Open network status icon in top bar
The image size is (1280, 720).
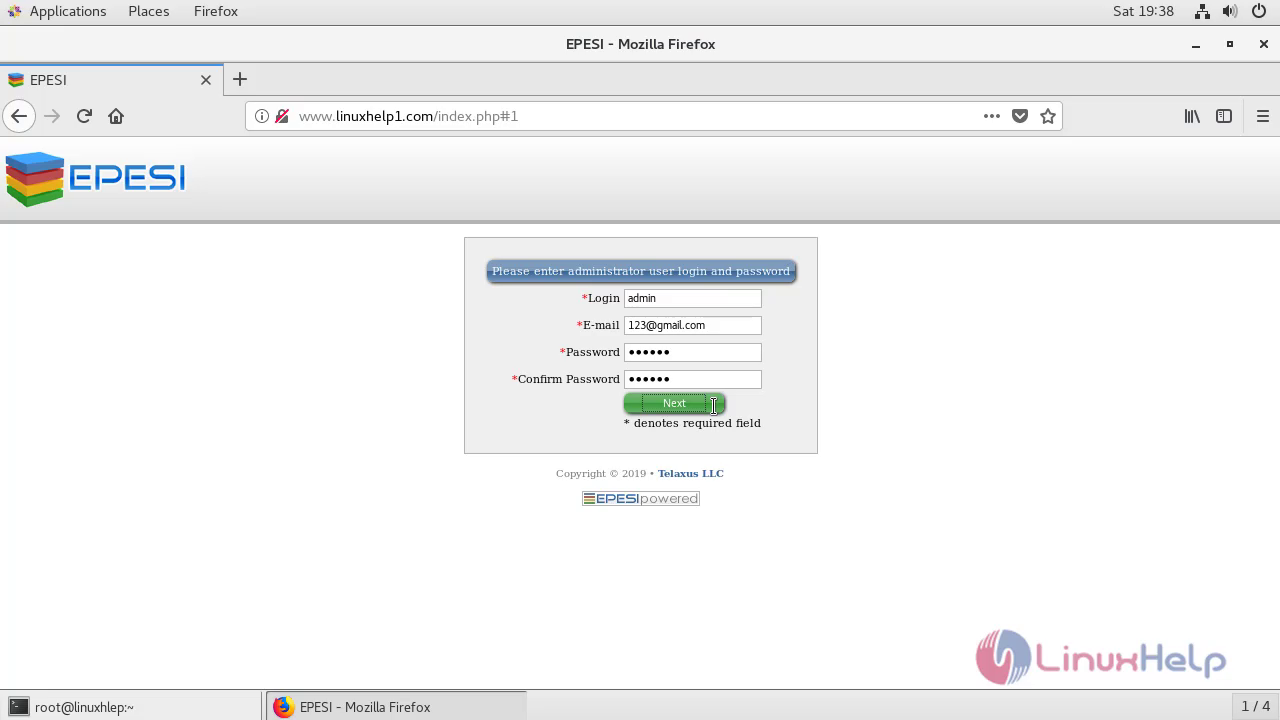(x=1202, y=11)
